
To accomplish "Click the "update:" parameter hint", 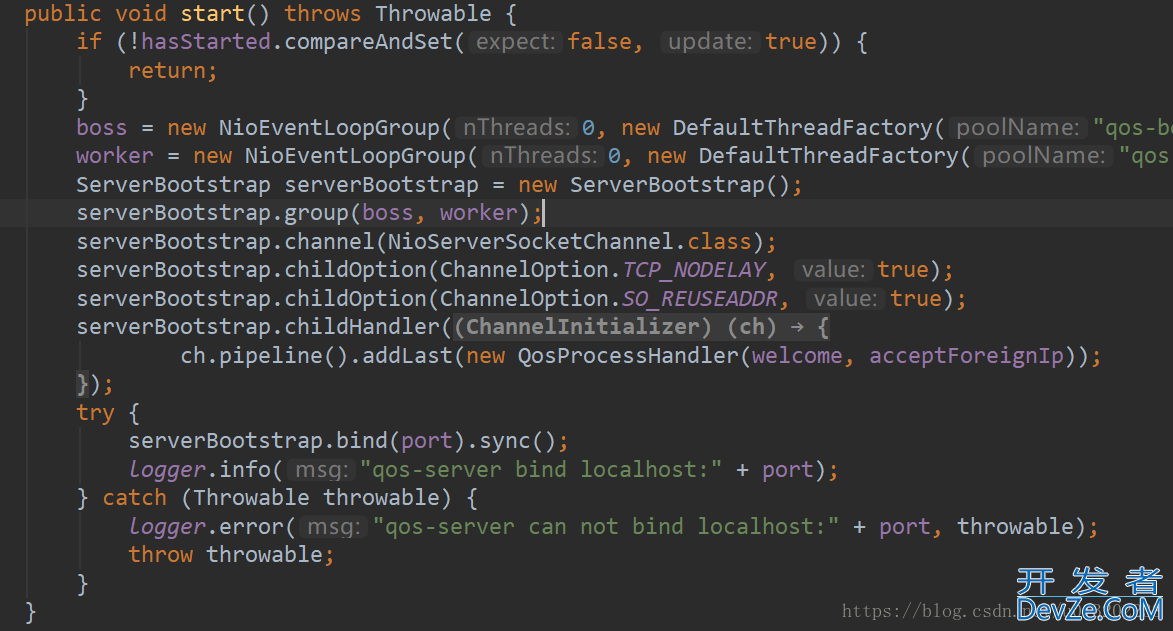I will click(710, 42).
